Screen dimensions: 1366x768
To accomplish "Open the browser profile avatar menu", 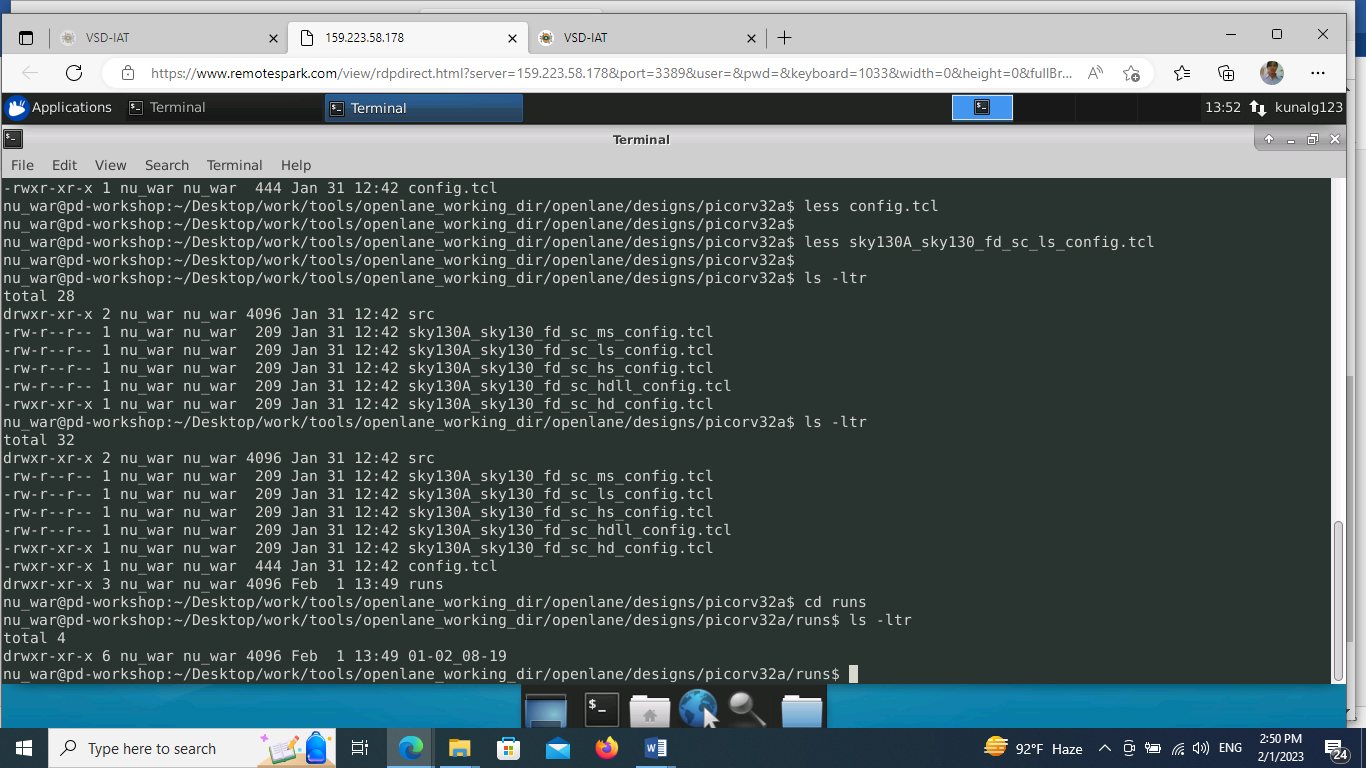I will tap(1271, 73).
